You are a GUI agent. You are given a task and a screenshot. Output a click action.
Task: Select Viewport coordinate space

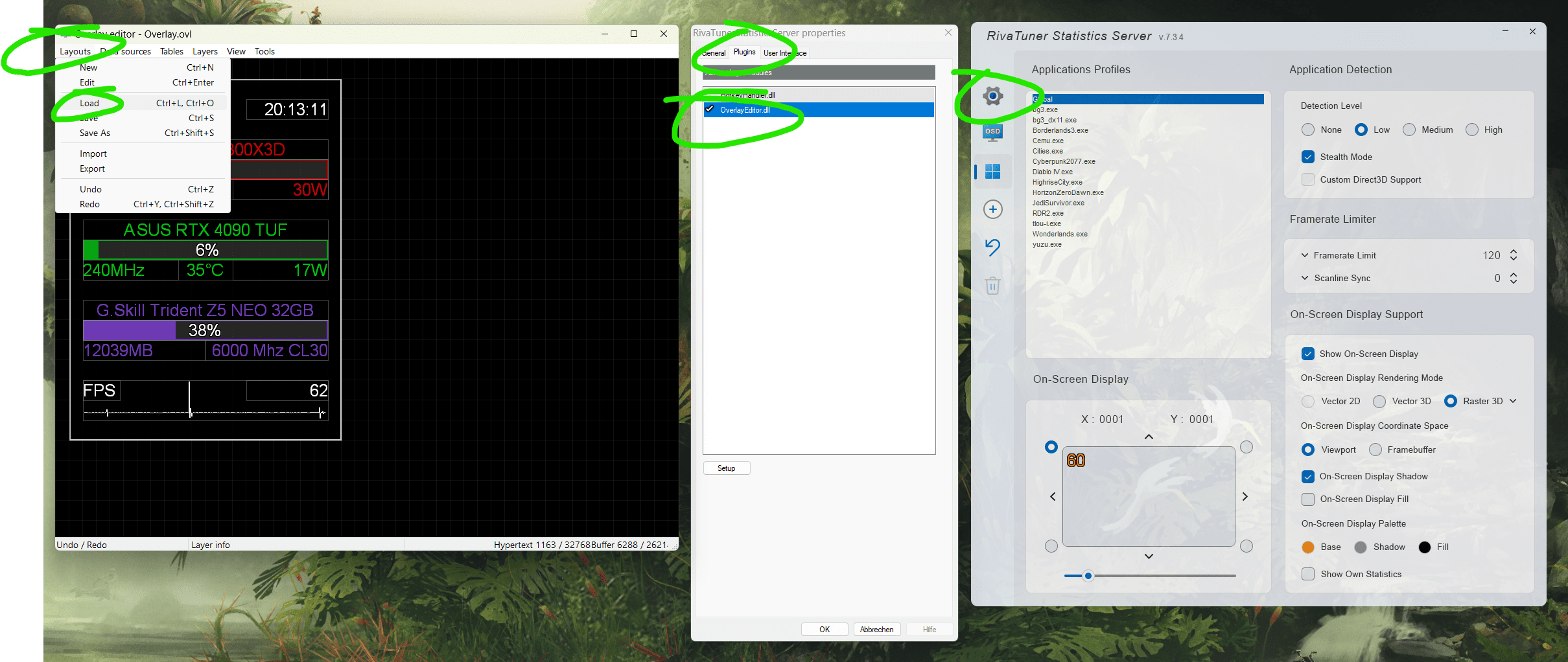pos(1308,450)
